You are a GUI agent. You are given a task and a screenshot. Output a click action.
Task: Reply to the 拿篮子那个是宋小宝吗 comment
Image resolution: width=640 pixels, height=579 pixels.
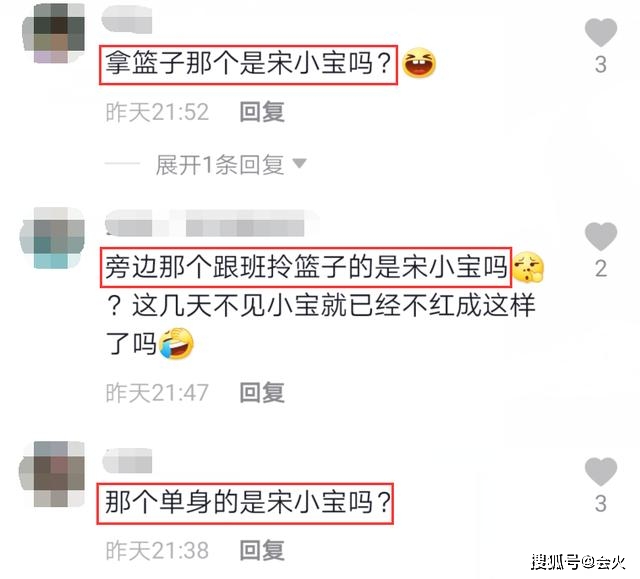click(262, 112)
